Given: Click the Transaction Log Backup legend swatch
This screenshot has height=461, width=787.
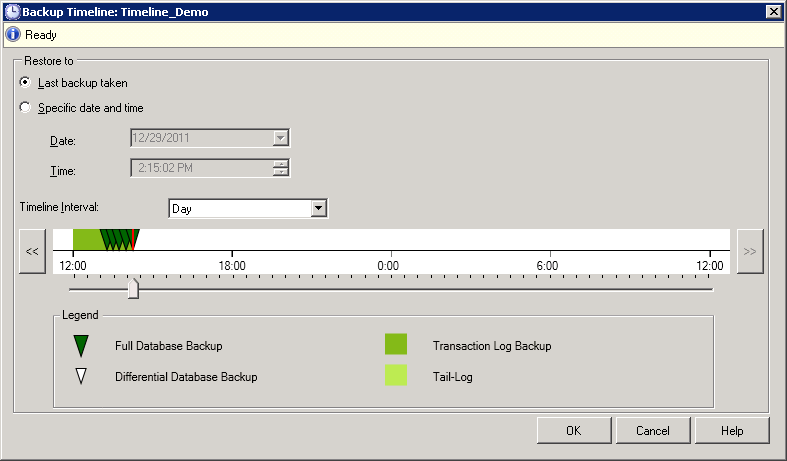Looking at the screenshot, I should click(x=396, y=346).
